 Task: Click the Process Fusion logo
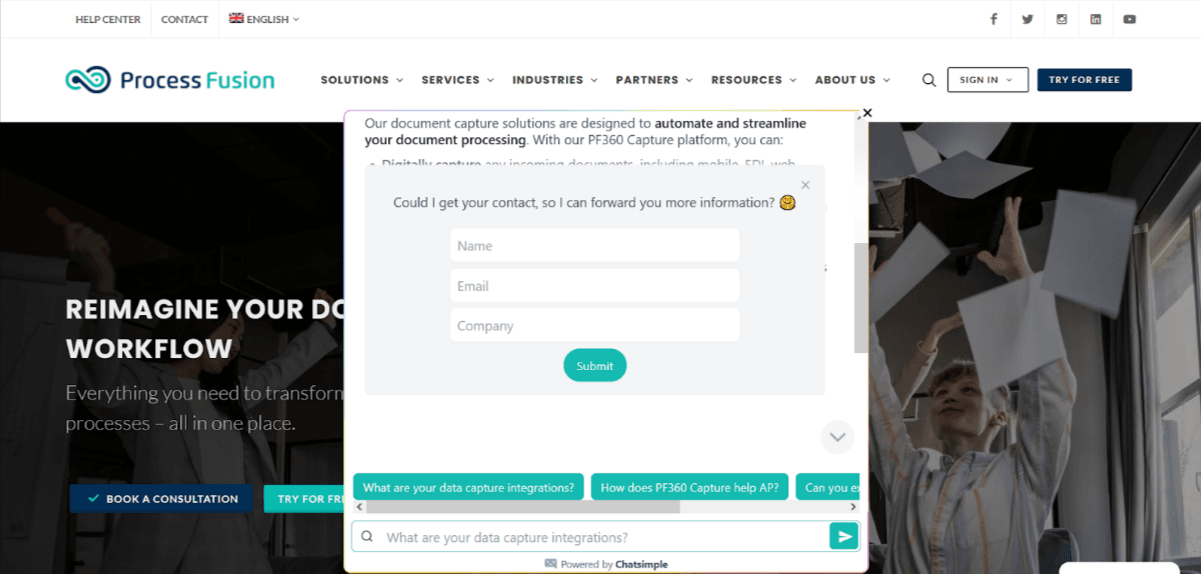click(x=170, y=80)
